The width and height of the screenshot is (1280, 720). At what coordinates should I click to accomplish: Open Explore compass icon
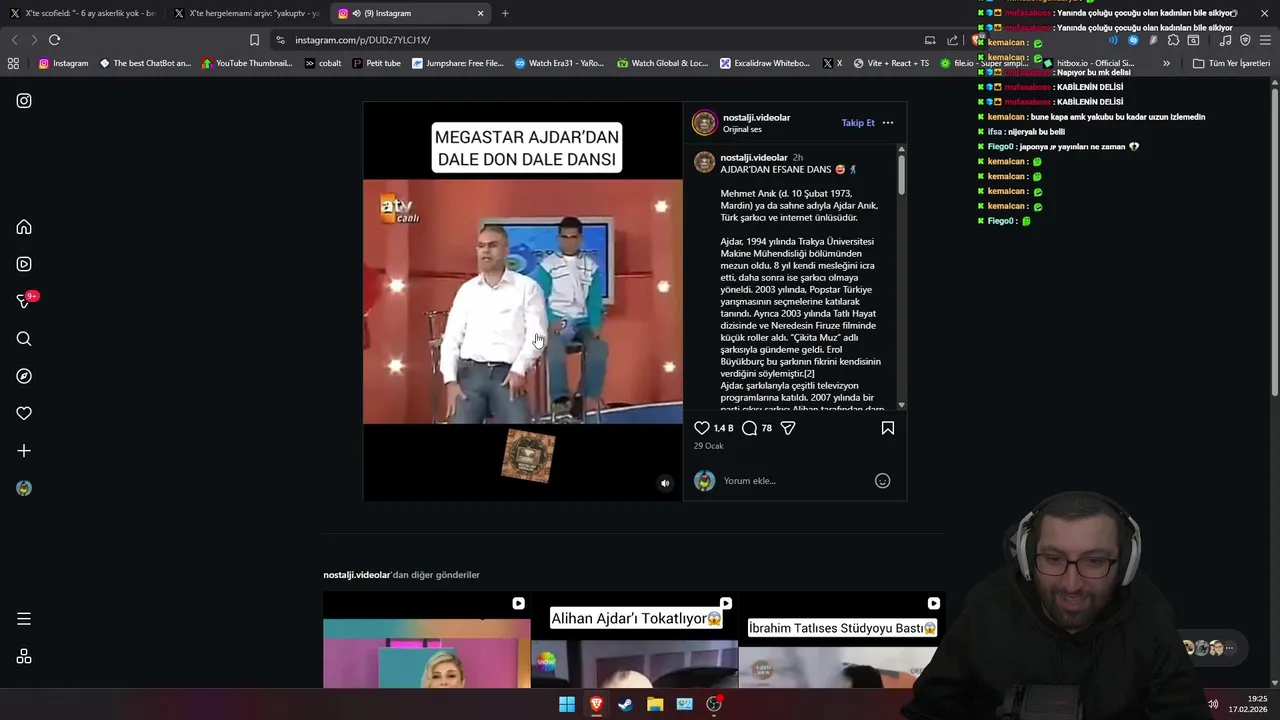pos(24,376)
